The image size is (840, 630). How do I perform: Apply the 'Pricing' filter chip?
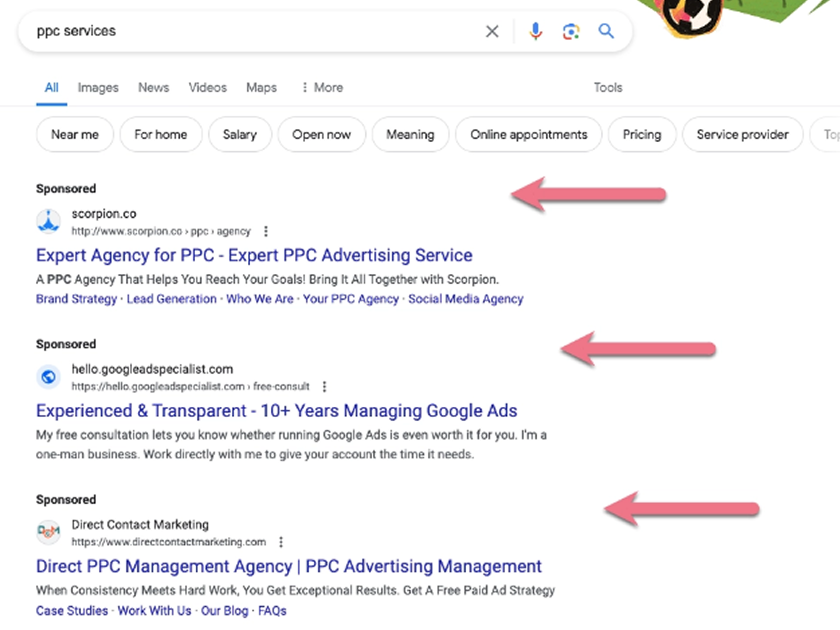(642, 134)
